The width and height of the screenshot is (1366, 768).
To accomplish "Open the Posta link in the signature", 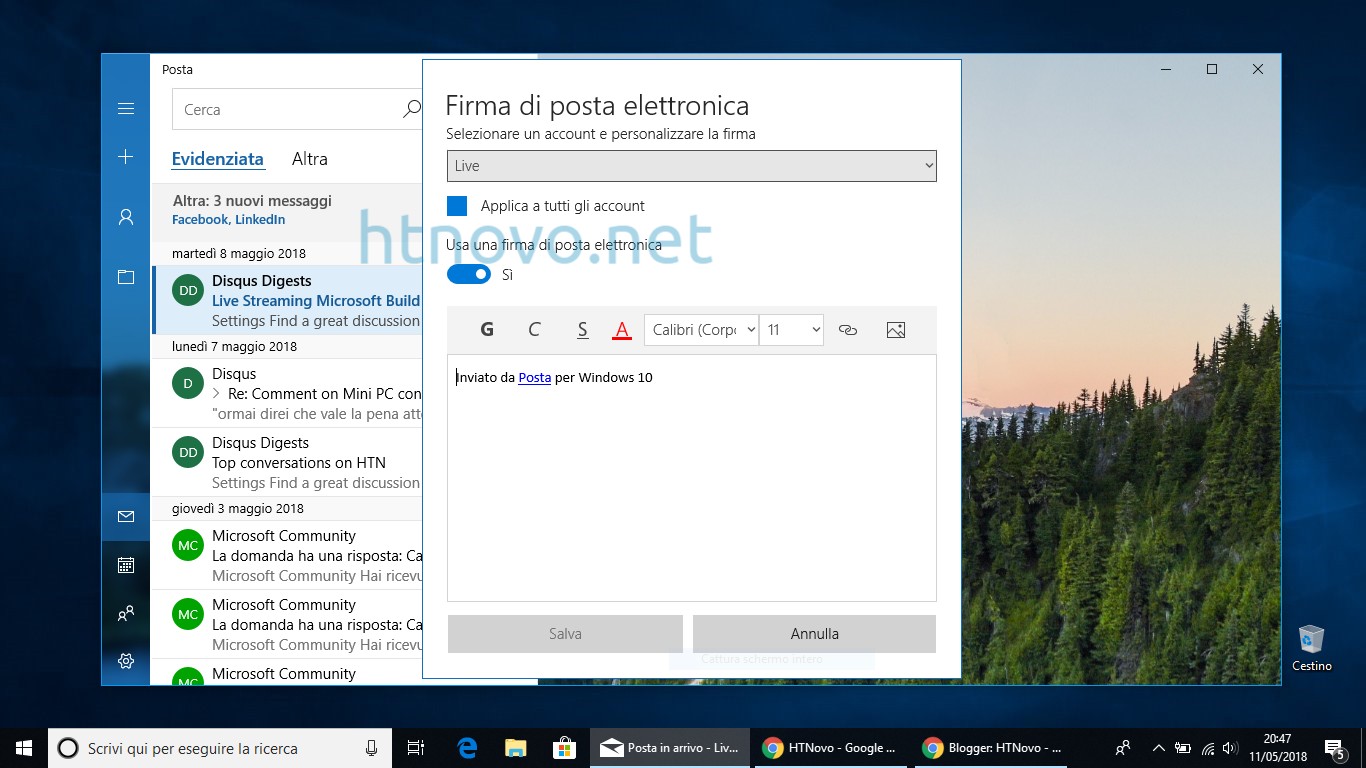I will [534, 377].
